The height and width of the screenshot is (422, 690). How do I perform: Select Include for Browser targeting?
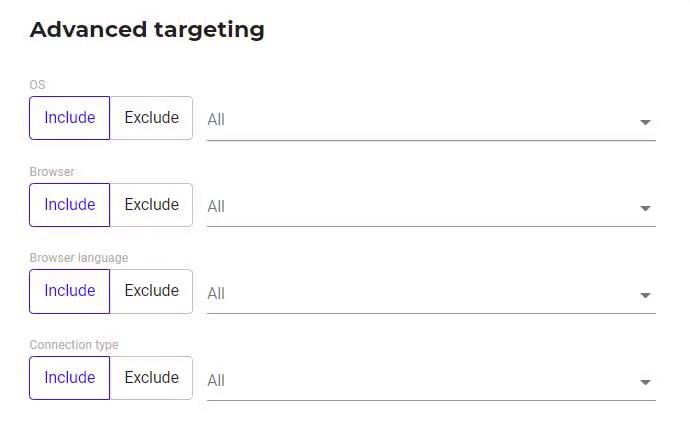coord(70,205)
